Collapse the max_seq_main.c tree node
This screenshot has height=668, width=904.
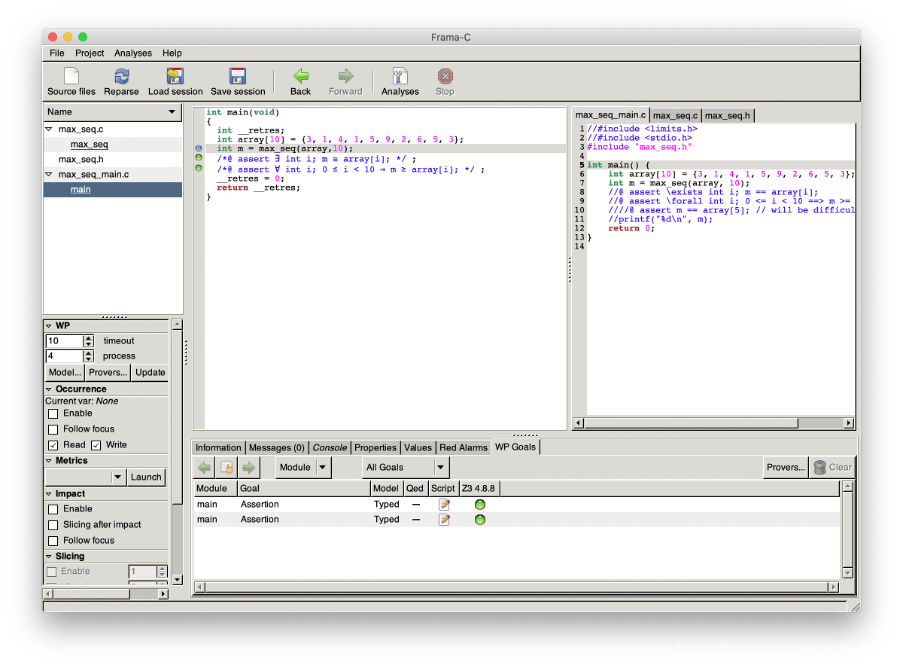49,174
